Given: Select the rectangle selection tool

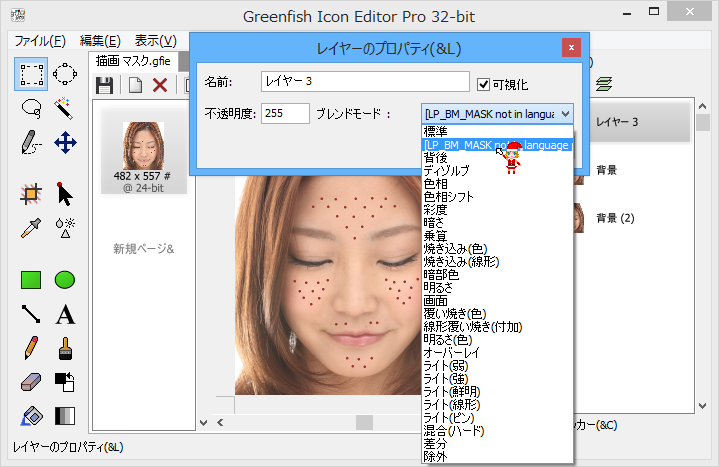Looking at the screenshot, I should [x=31, y=73].
